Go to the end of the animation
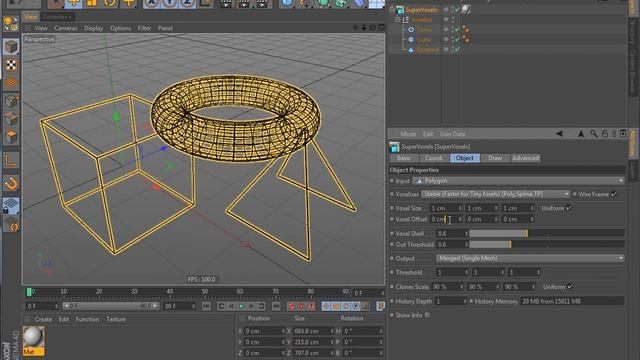 tap(276, 306)
